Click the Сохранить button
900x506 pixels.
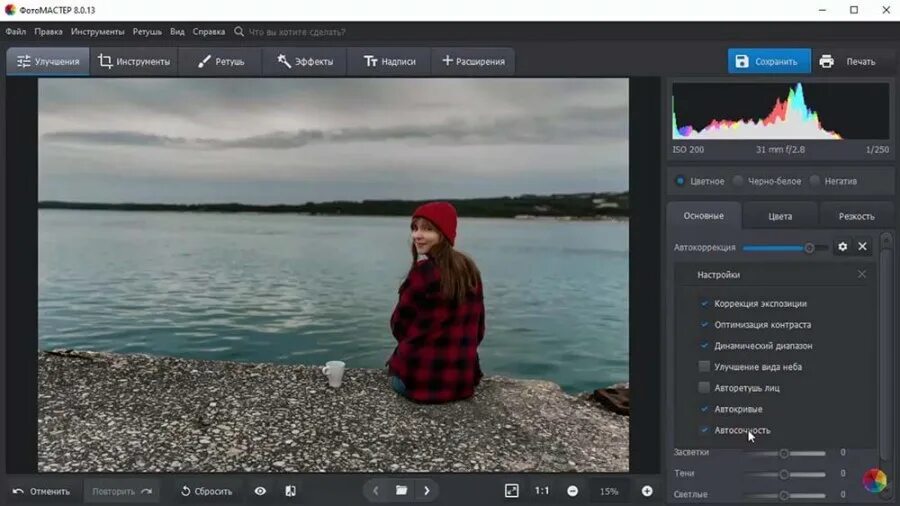pyautogui.click(x=768, y=61)
